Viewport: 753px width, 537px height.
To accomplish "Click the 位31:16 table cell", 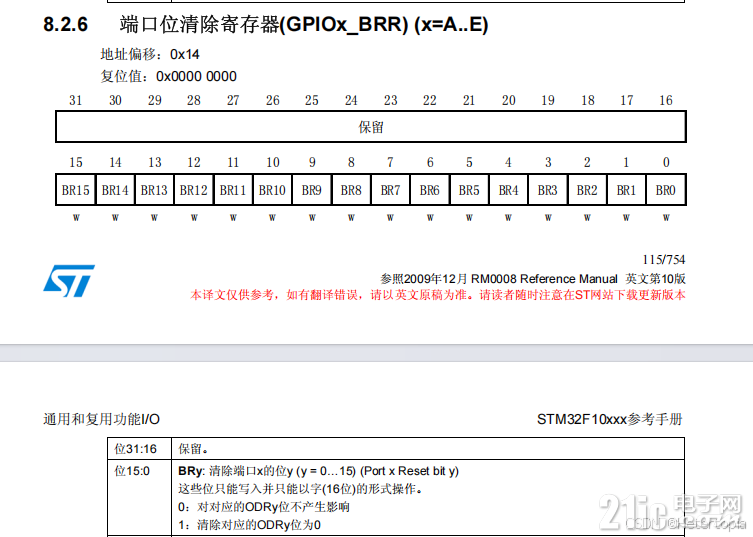I will [x=139, y=449].
